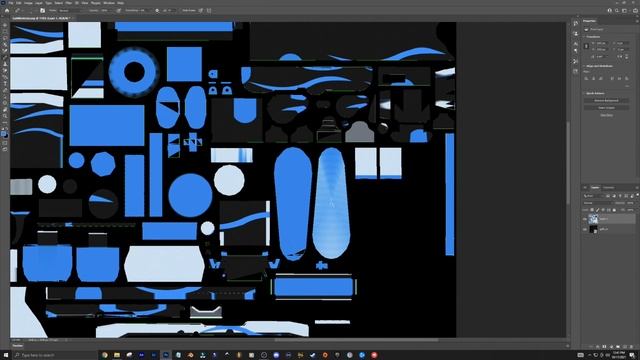Filter layers by adjustment layers icon
The height and width of the screenshot is (360, 640).
click(x=614, y=196)
